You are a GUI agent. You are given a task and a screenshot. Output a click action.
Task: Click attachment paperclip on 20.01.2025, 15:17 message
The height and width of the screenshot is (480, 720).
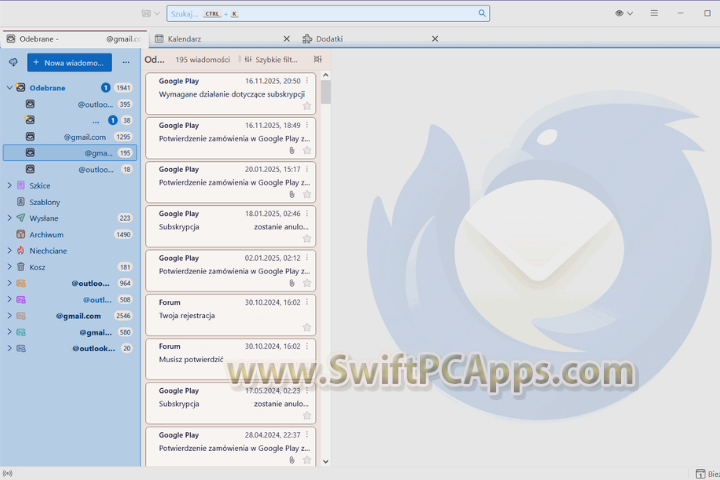click(x=292, y=194)
